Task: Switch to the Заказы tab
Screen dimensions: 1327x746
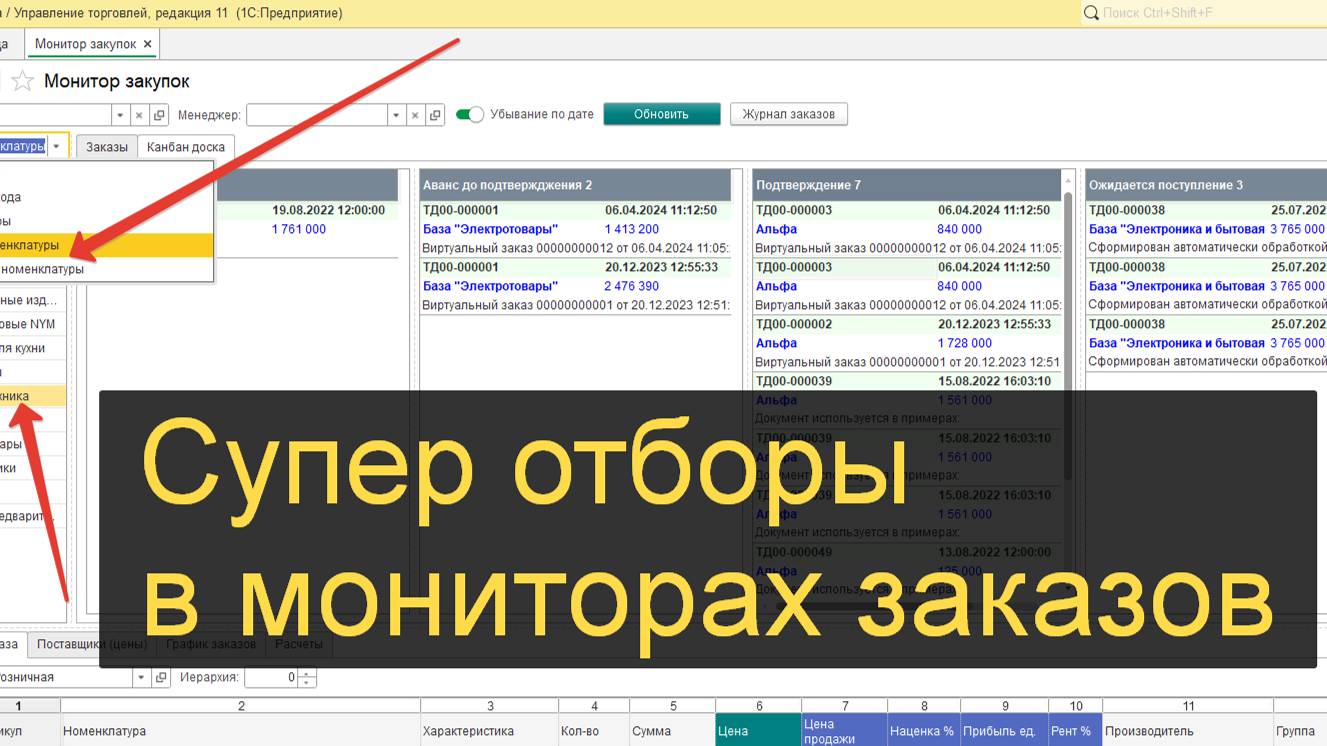Action: [x=107, y=147]
